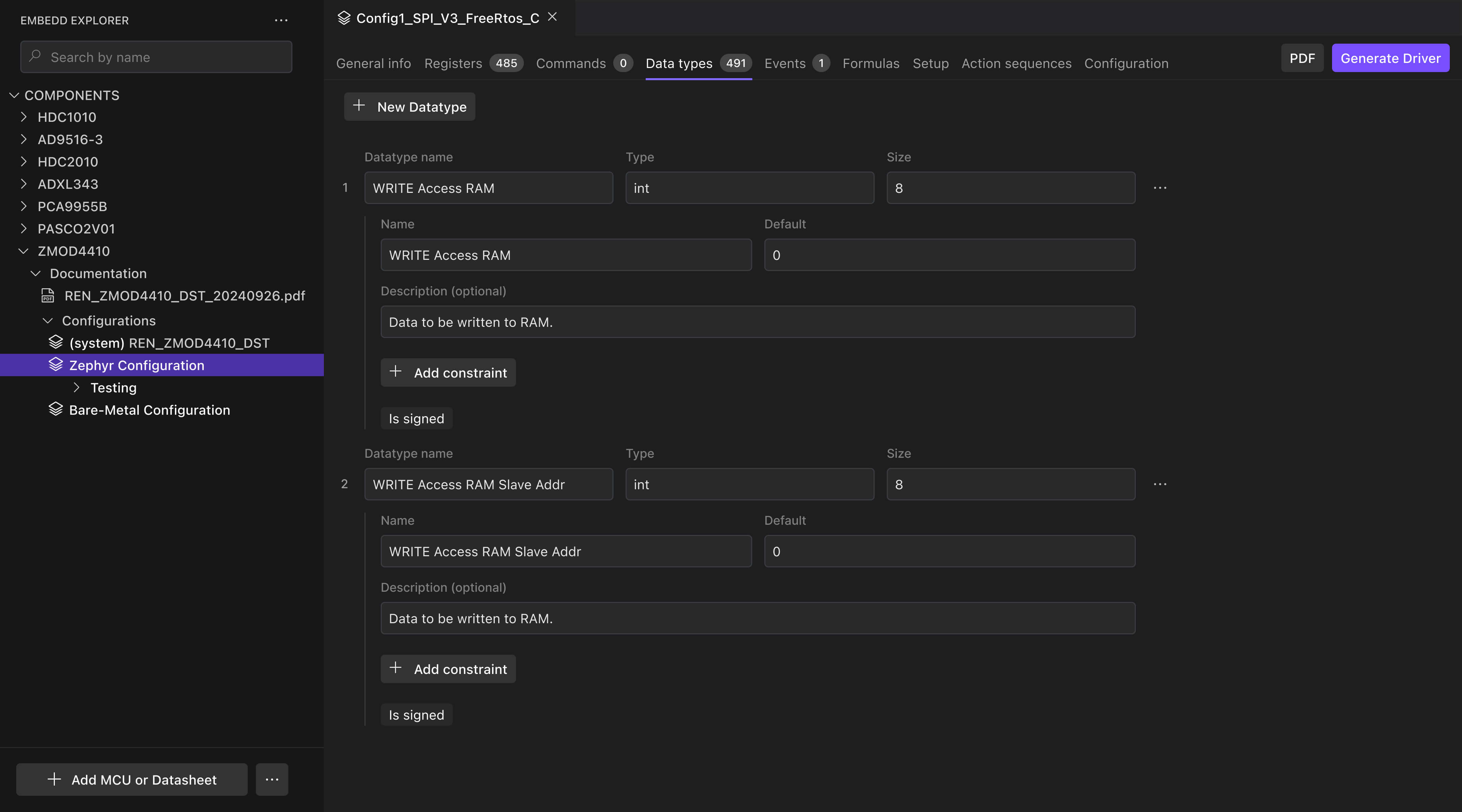Open options menu for datatype row 1
Image resolution: width=1462 pixels, height=812 pixels.
click(x=1160, y=188)
